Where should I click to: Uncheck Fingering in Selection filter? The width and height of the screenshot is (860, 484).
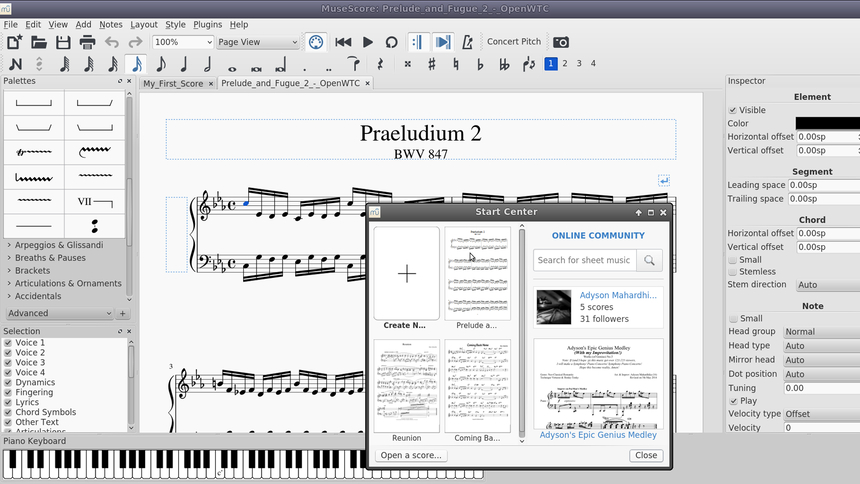point(8,392)
